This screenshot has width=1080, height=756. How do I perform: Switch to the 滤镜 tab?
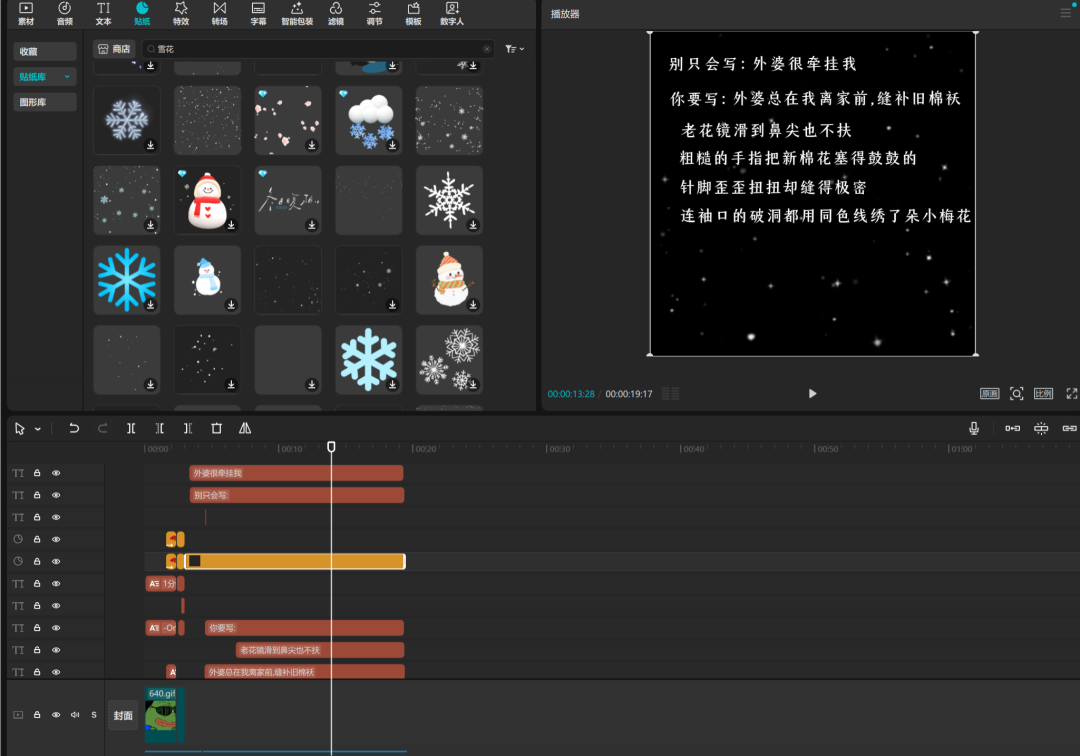[x=336, y=13]
